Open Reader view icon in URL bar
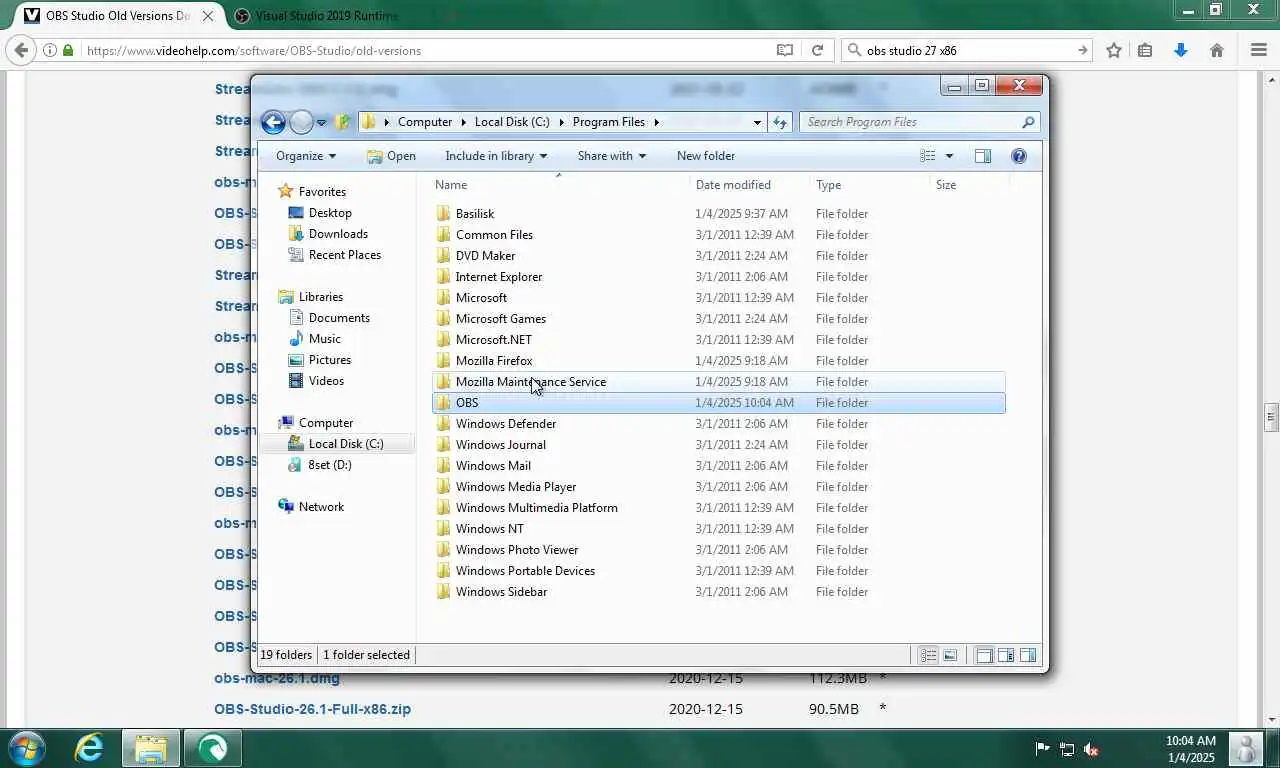Screen dimensions: 1280x768 (785, 50)
